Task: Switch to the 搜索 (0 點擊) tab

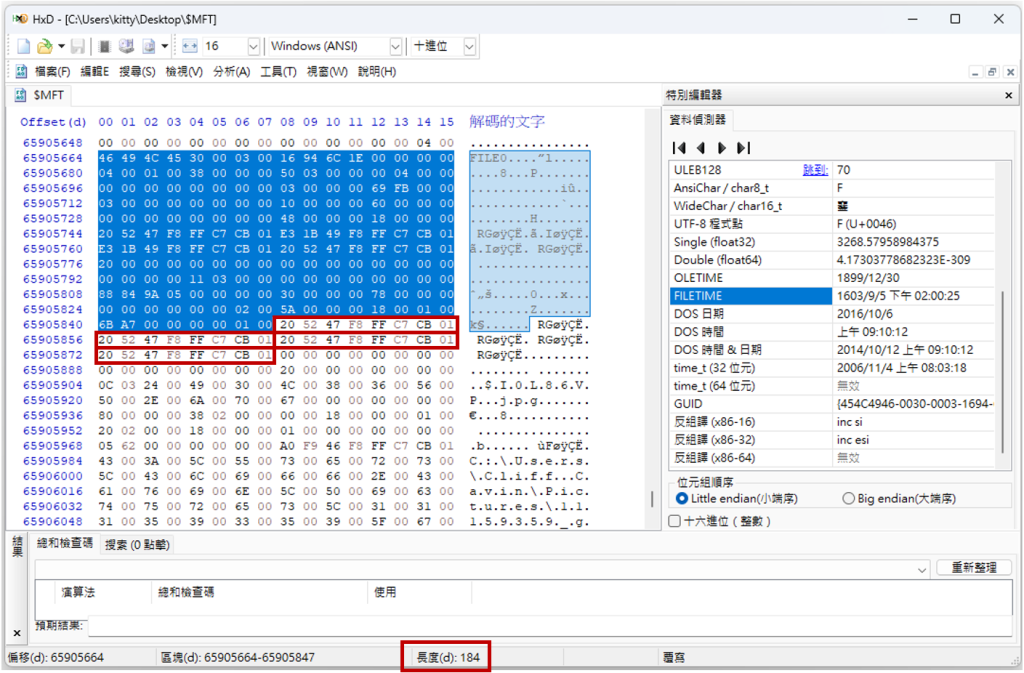Action: (x=137, y=544)
